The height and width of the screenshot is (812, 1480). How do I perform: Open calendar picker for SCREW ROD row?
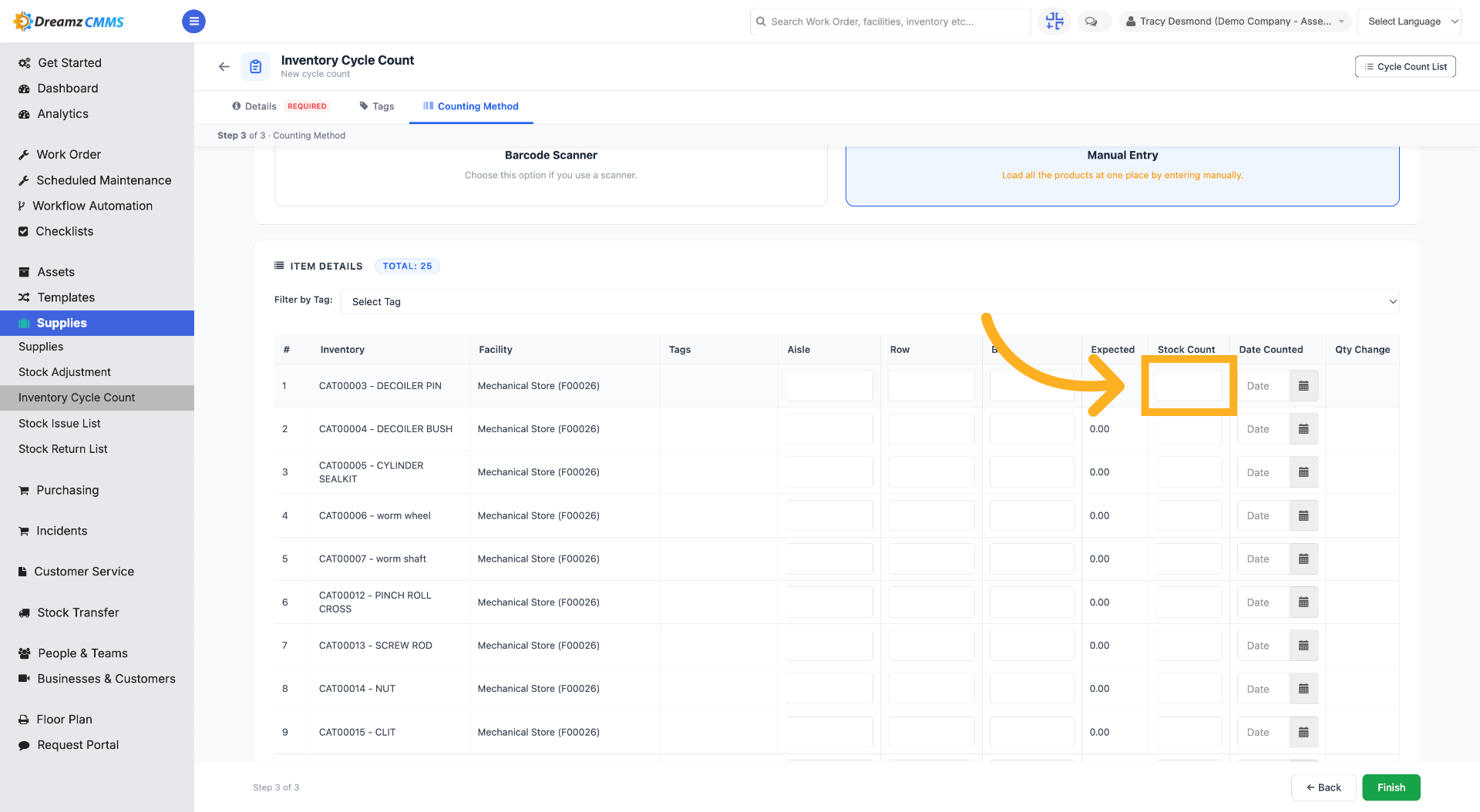coord(1303,646)
